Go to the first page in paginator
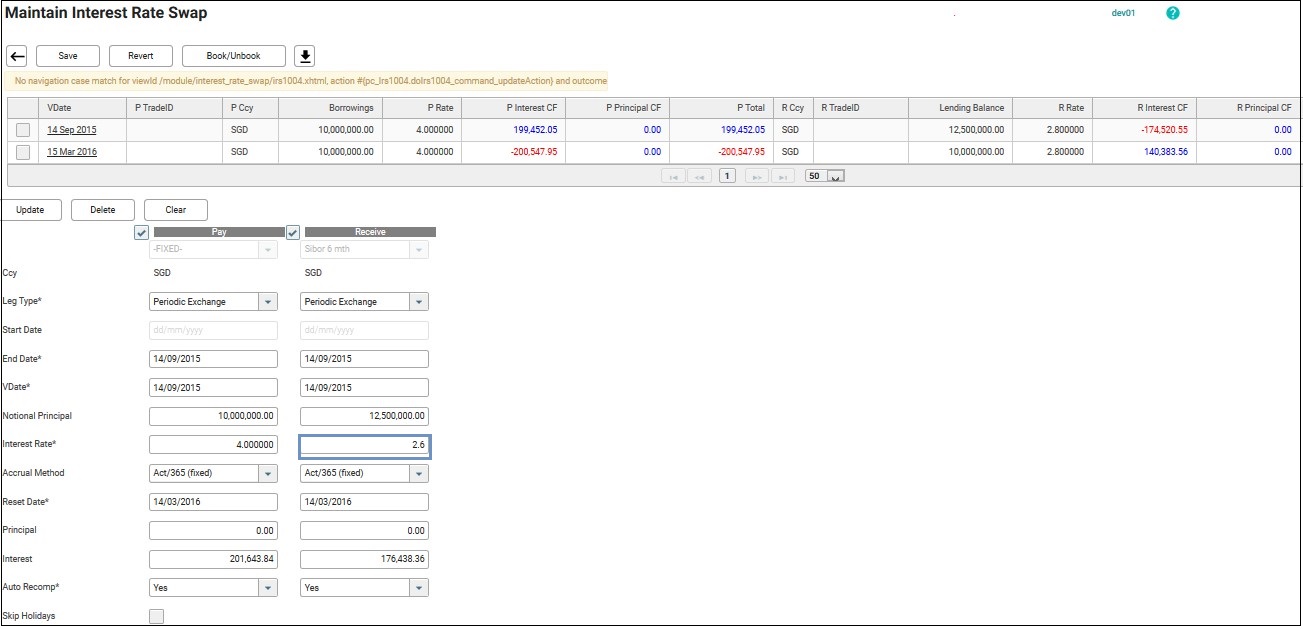This screenshot has width=1303, height=629. pyautogui.click(x=674, y=176)
